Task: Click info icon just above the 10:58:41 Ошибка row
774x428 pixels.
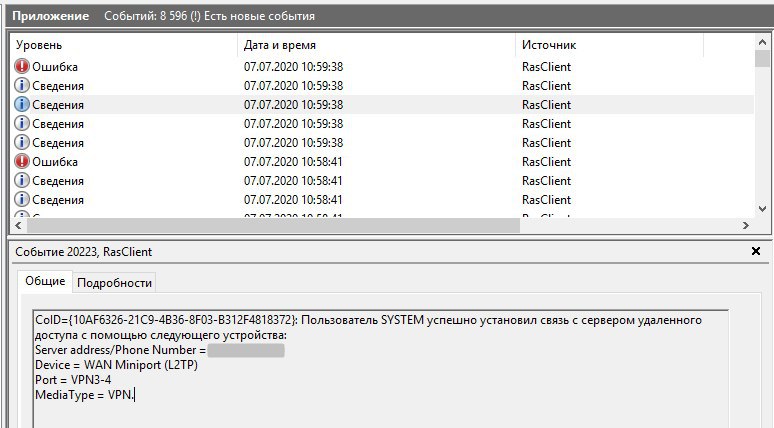Action: 22,143
